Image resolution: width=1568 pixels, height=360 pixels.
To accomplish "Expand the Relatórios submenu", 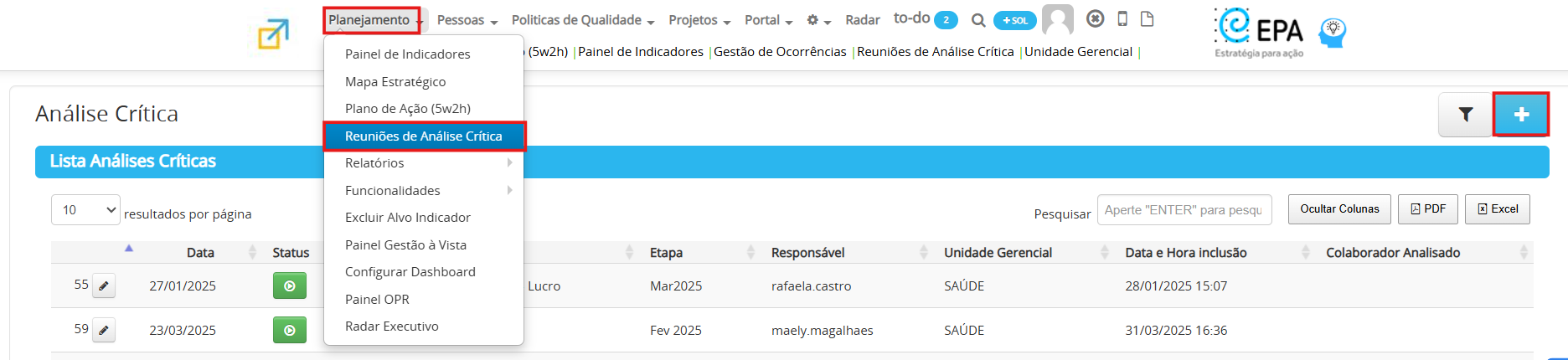I will pyautogui.click(x=424, y=163).
